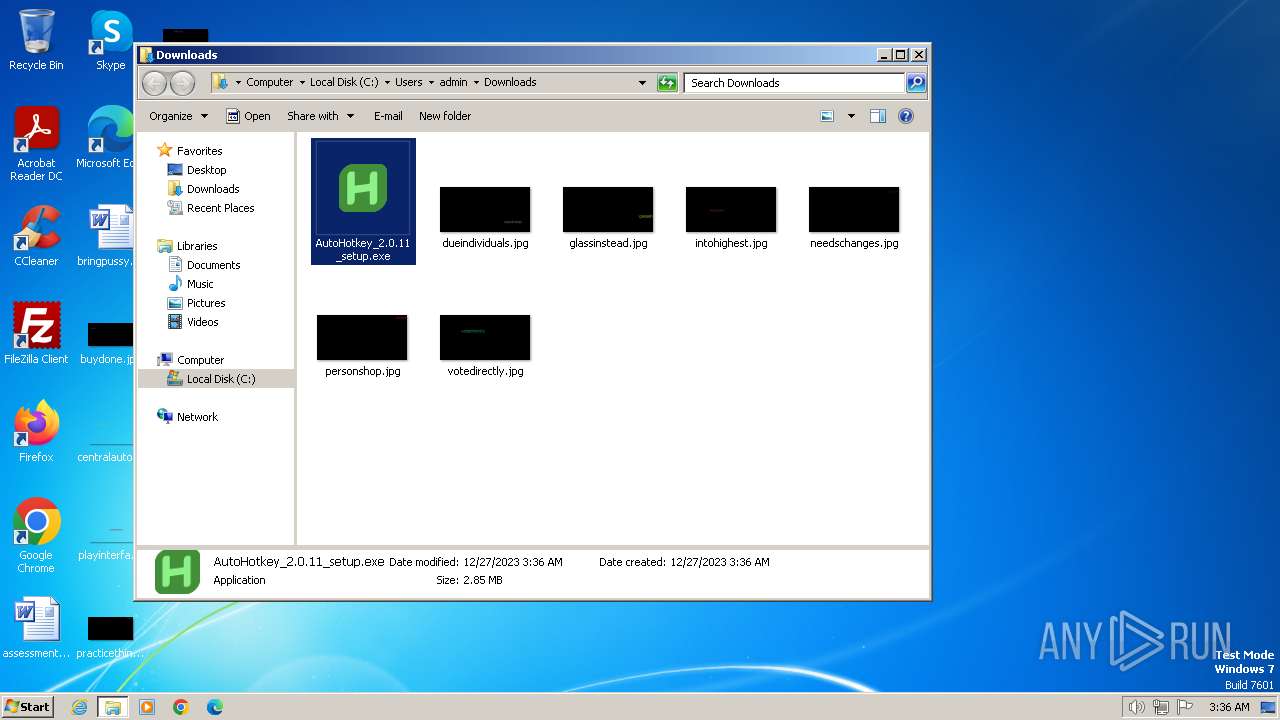1280x720 pixels.
Task: Open the FileZilla Client desktop shortcut
Action: [36, 334]
